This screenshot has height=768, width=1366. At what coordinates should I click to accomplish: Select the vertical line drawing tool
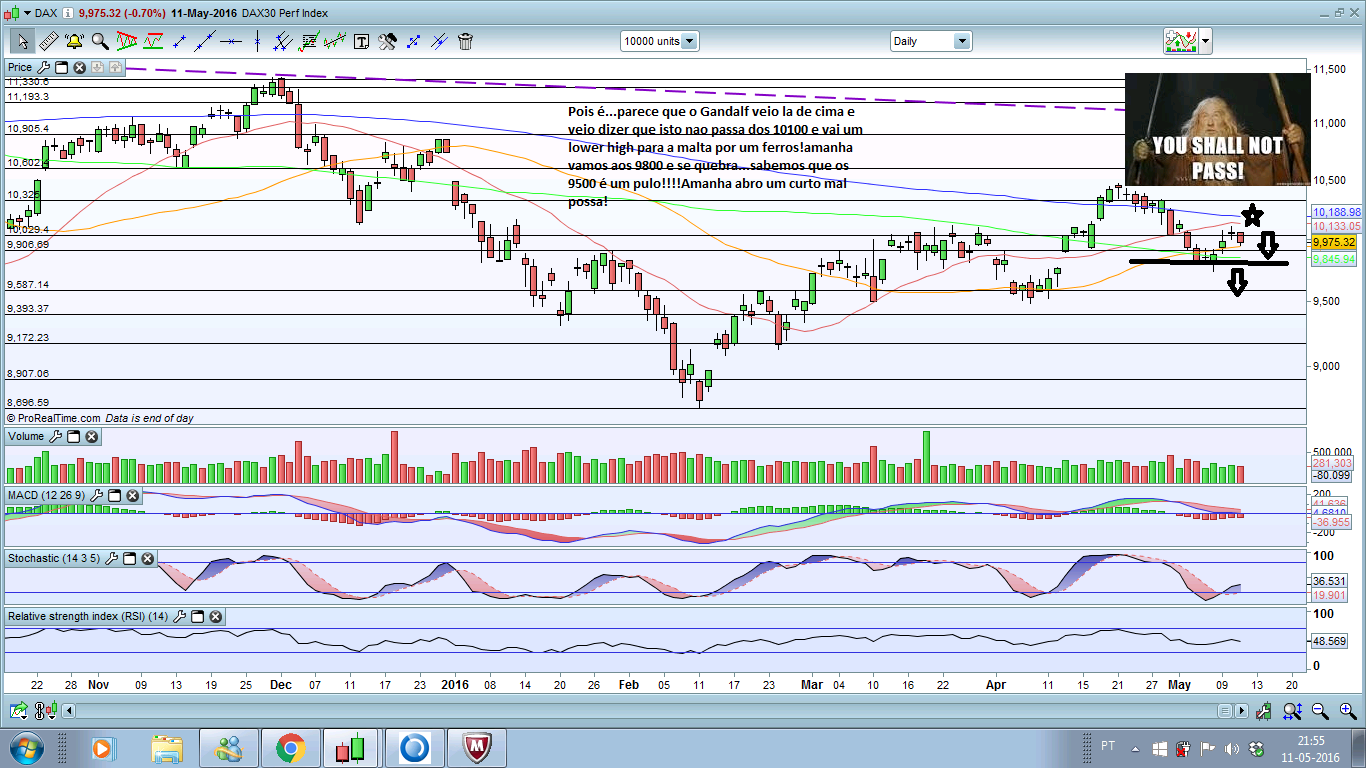tap(257, 41)
